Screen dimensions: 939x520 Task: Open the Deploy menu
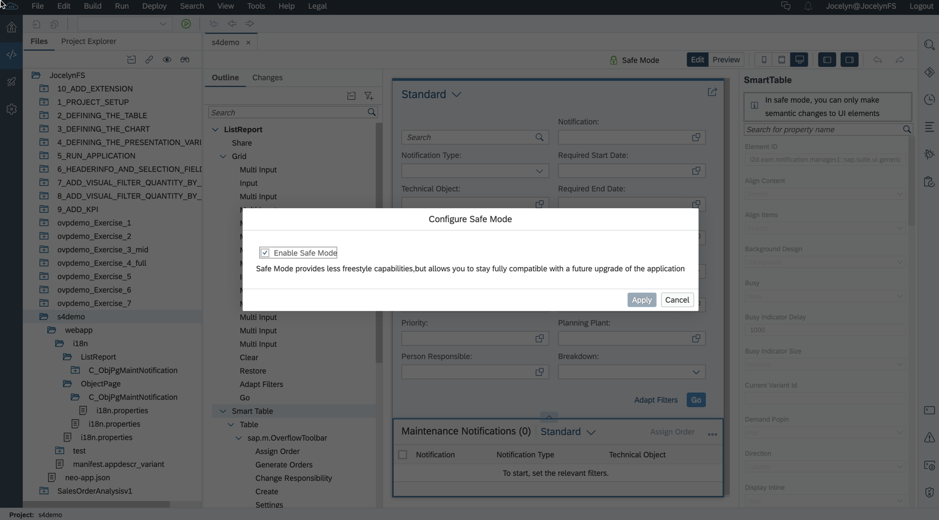154,6
